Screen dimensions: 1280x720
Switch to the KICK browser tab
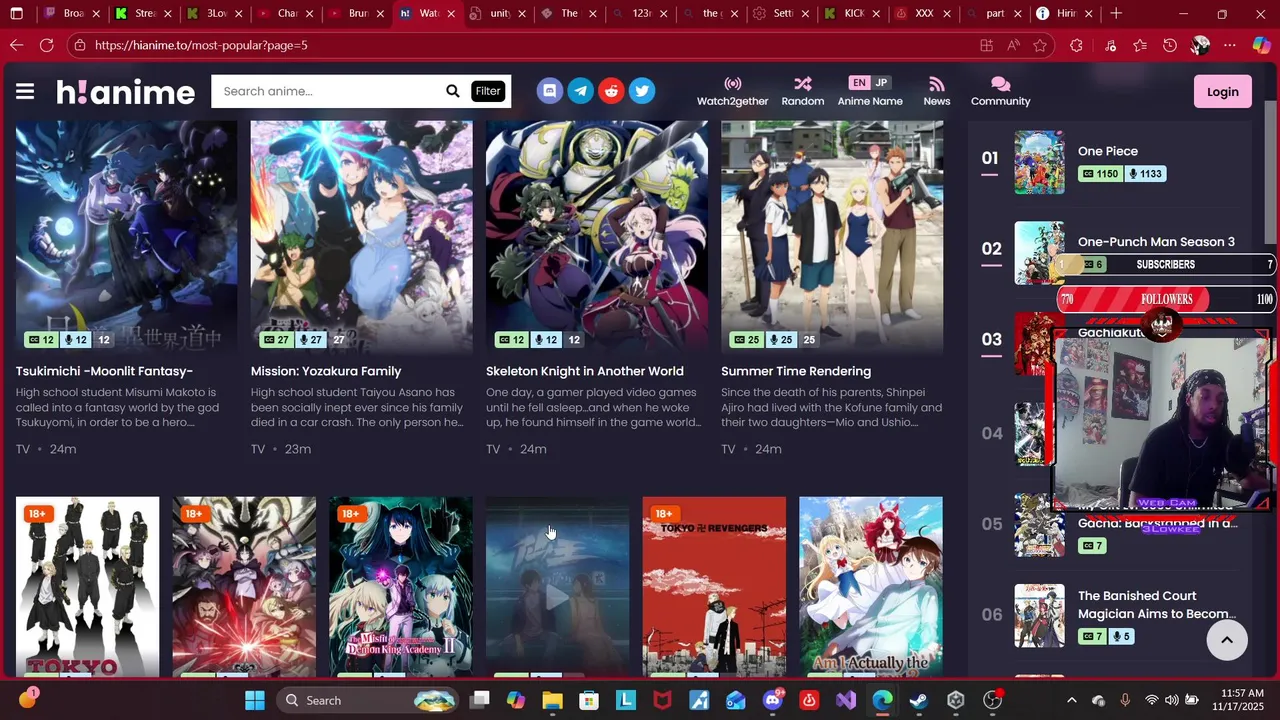click(853, 14)
